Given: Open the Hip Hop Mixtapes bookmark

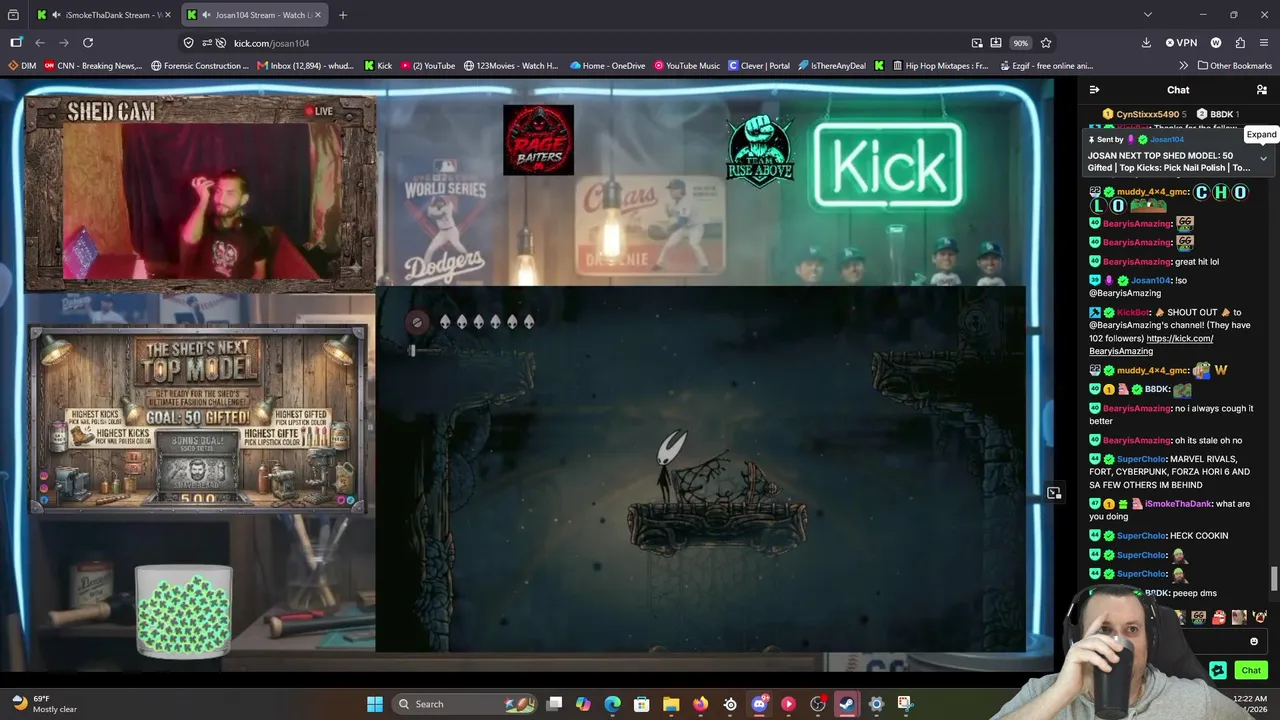Looking at the screenshot, I should coord(939,66).
